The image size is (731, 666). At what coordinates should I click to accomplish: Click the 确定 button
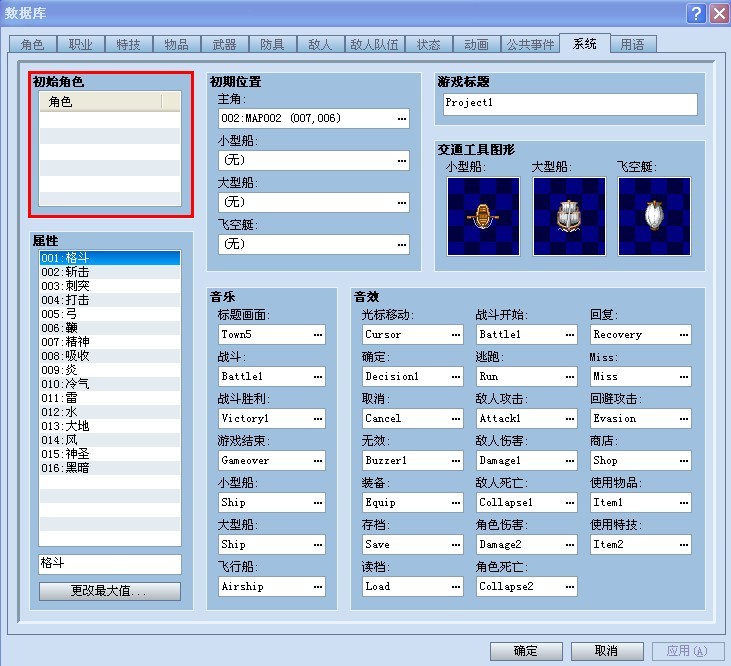click(x=526, y=651)
